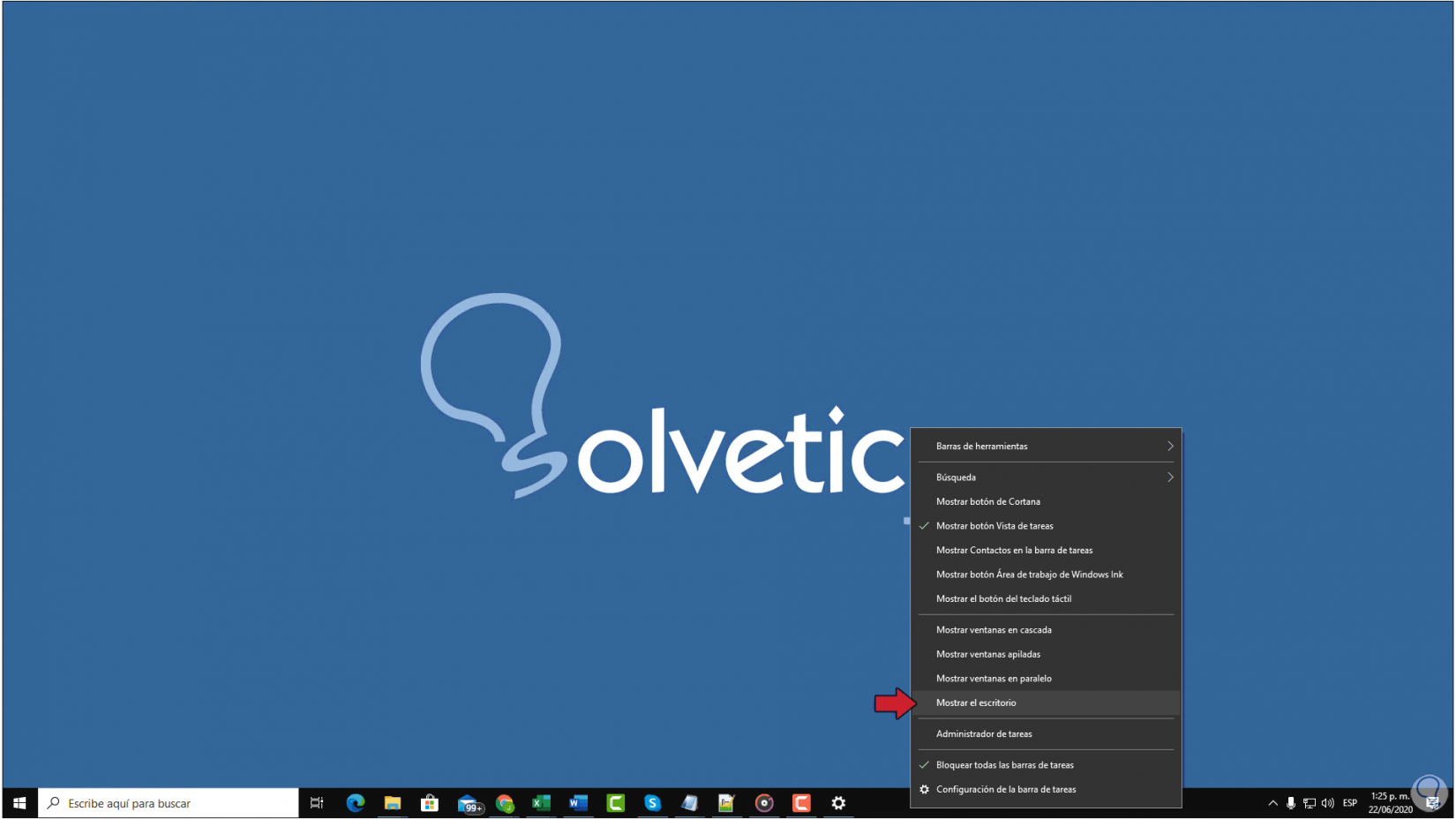The height and width of the screenshot is (819, 1456).
Task: Launch Microsoft Edge from the taskbar
Action: click(x=356, y=803)
